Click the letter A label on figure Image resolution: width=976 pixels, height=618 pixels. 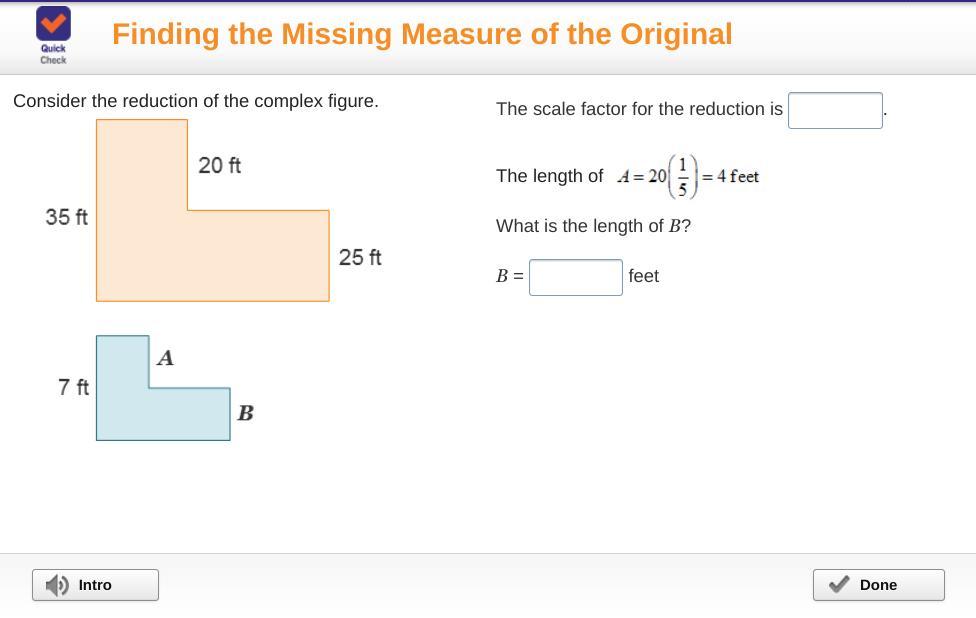coord(166,357)
